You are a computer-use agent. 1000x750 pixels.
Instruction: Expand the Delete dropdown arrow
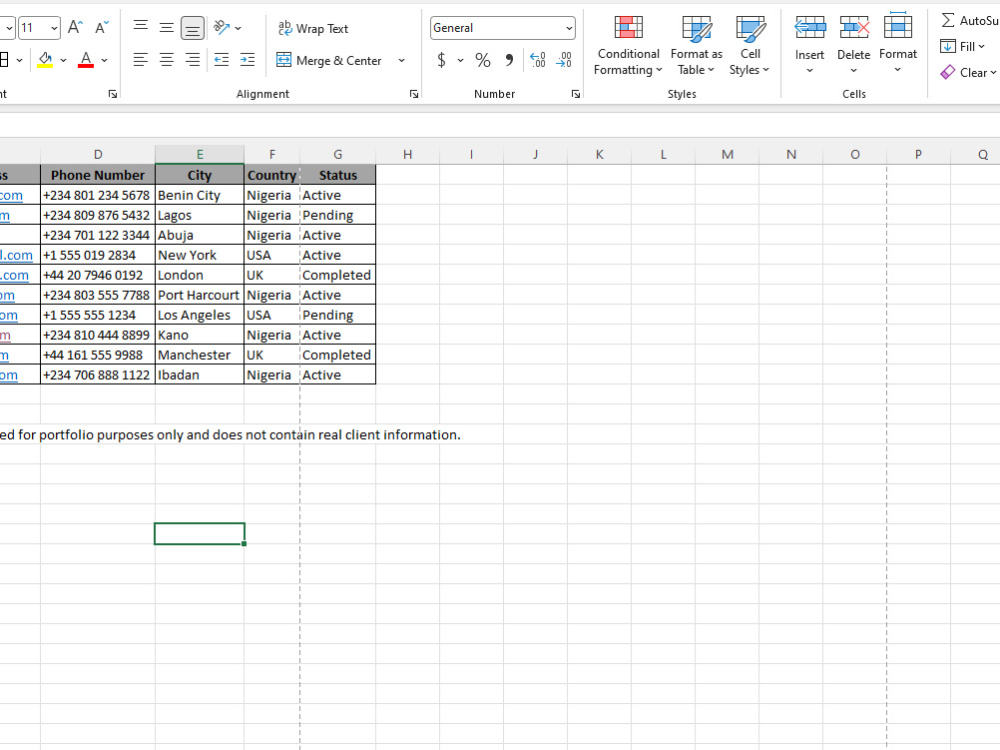(x=854, y=70)
